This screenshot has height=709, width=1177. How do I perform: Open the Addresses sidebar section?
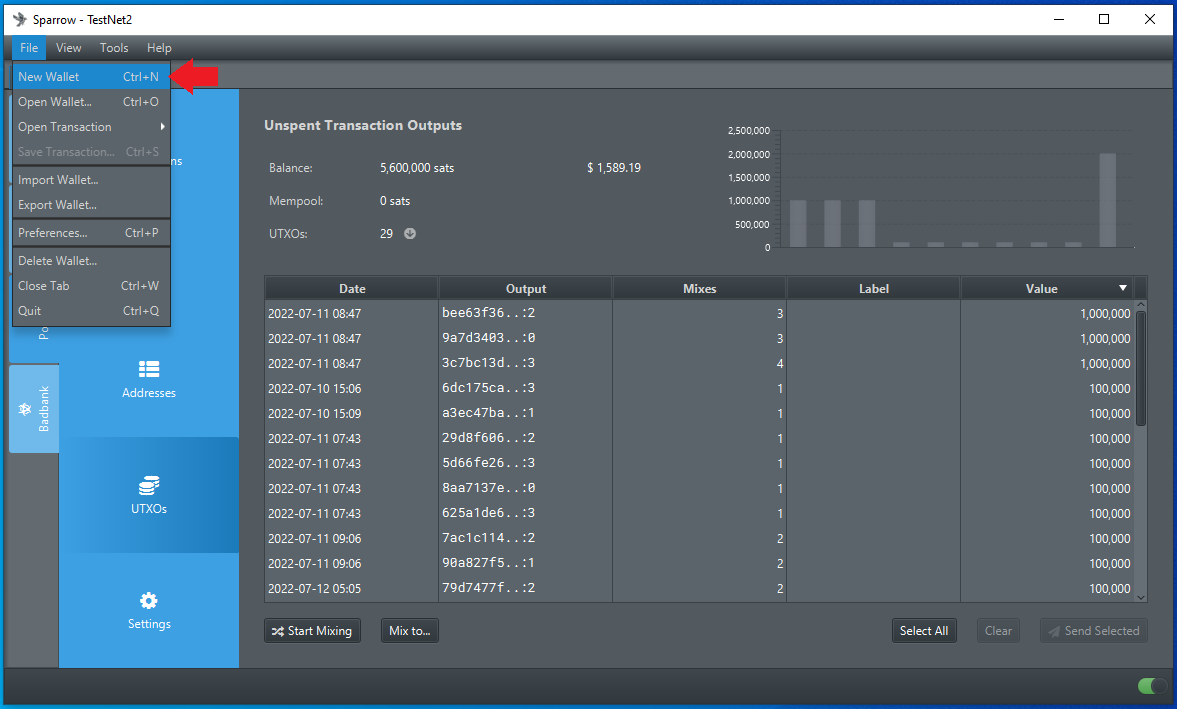149,380
